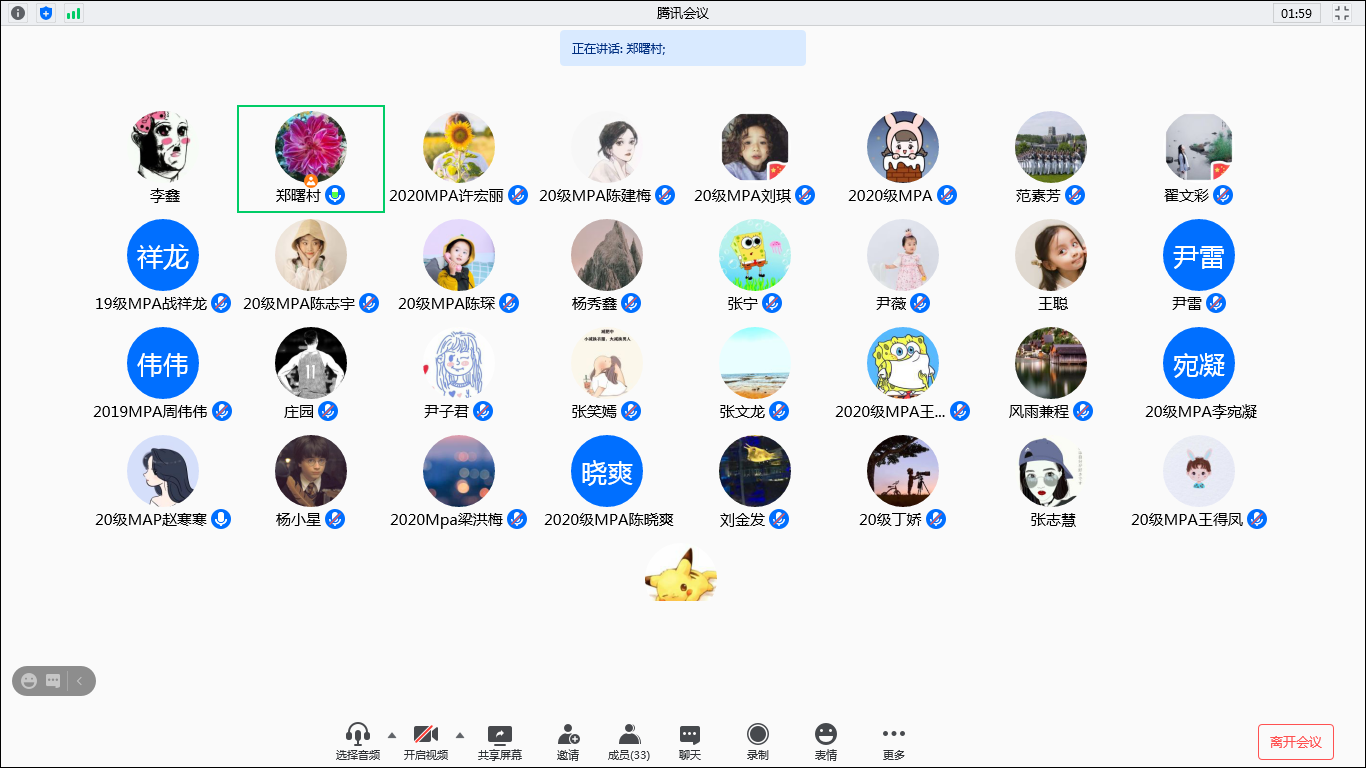Check the green network signal icon

[x=74, y=13]
